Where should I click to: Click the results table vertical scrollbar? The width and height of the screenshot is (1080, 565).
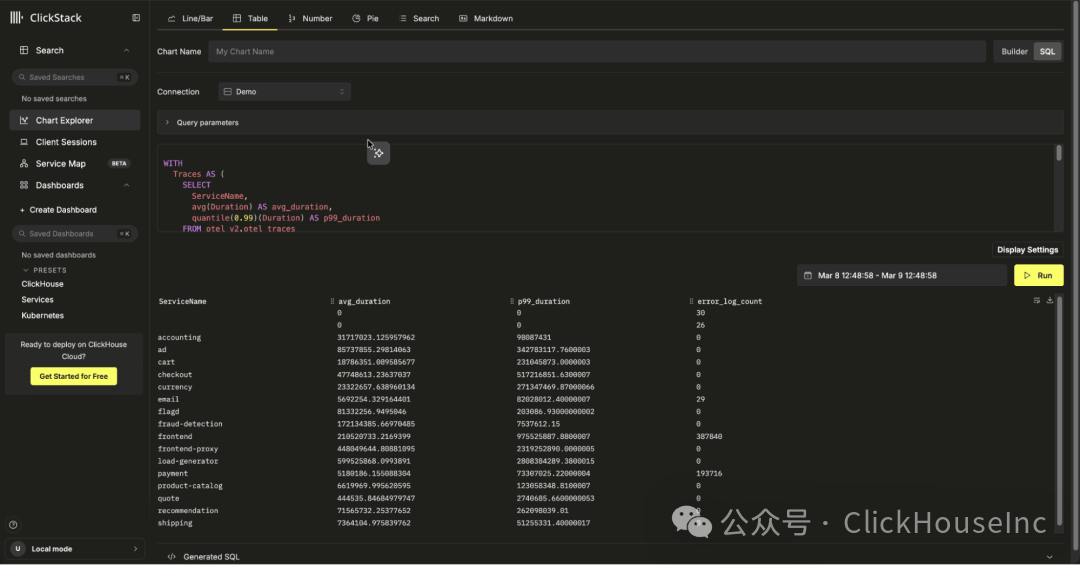(x=1059, y=410)
